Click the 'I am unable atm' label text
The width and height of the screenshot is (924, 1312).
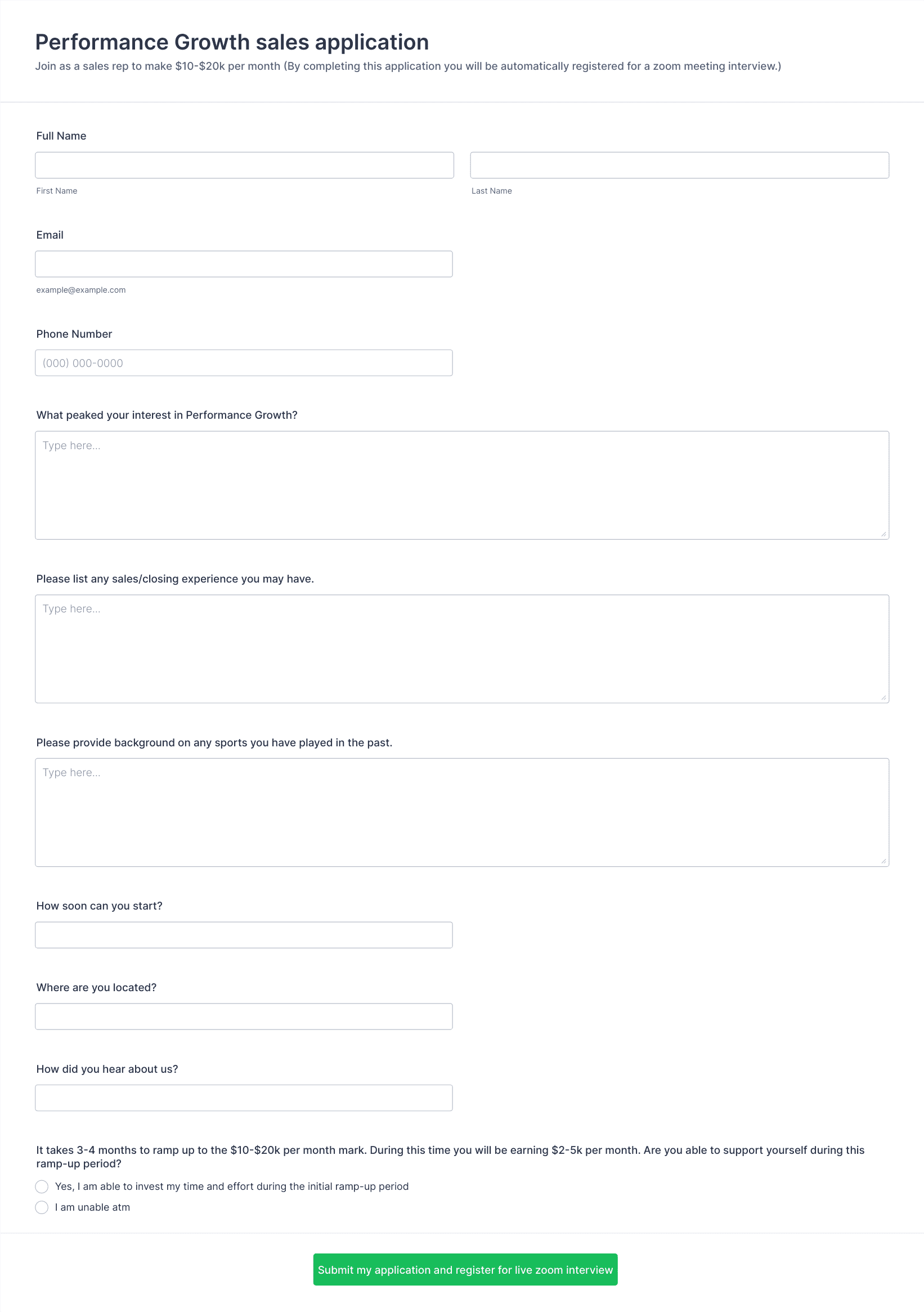click(x=93, y=1207)
